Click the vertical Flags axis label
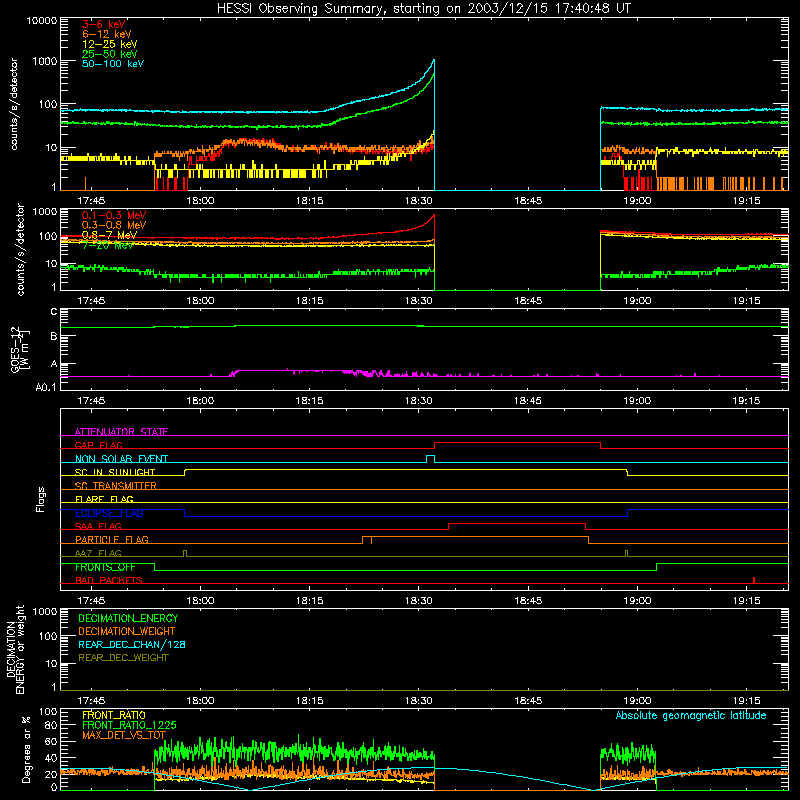This screenshot has width=800, height=800. tap(41, 499)
